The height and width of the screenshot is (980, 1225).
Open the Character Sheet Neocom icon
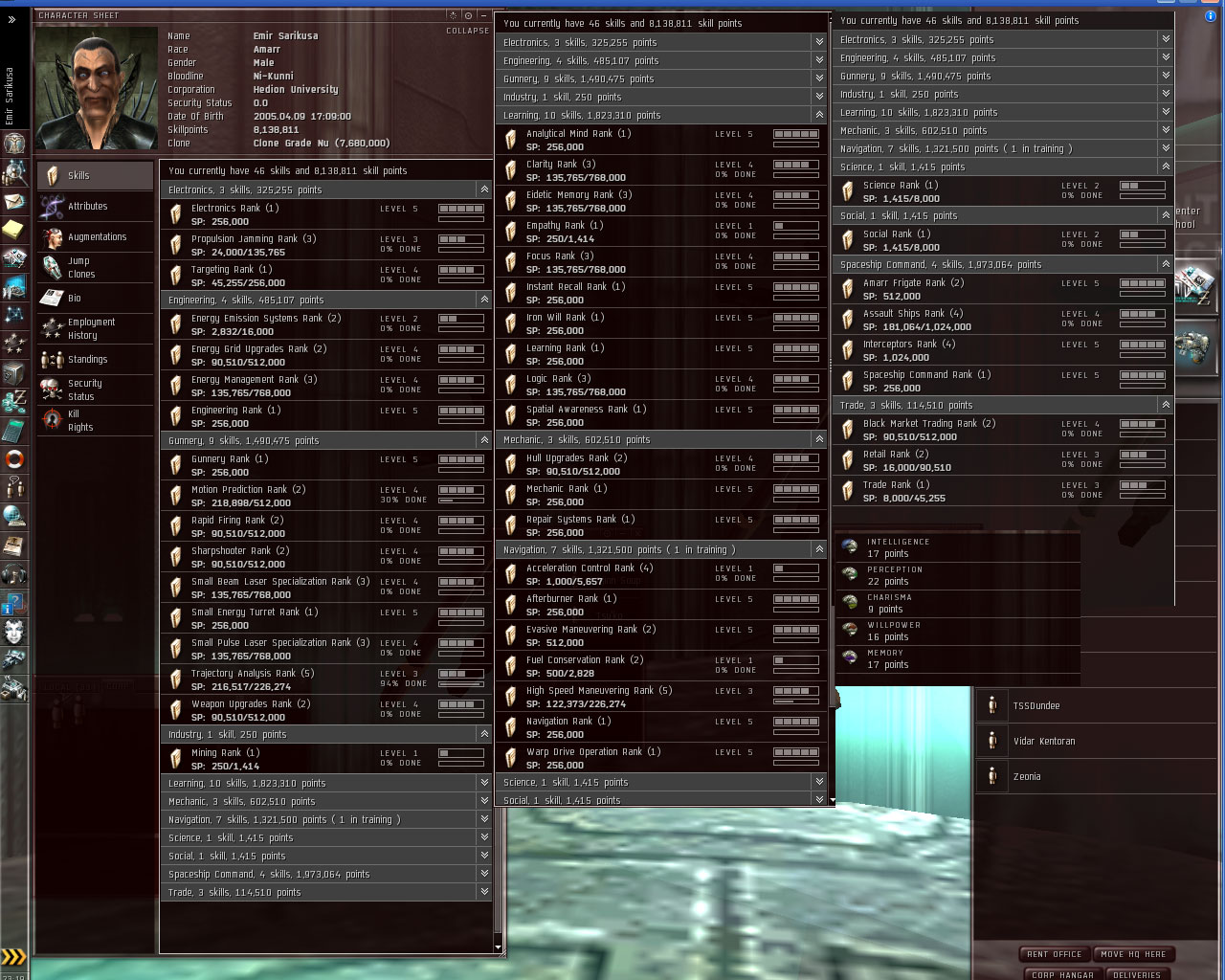[x=14, y=144]
